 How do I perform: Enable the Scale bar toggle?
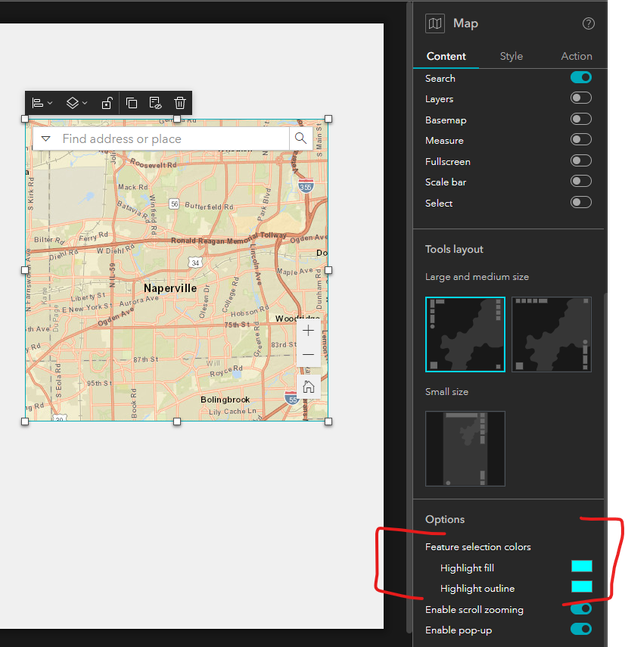(x=581, y=181)
